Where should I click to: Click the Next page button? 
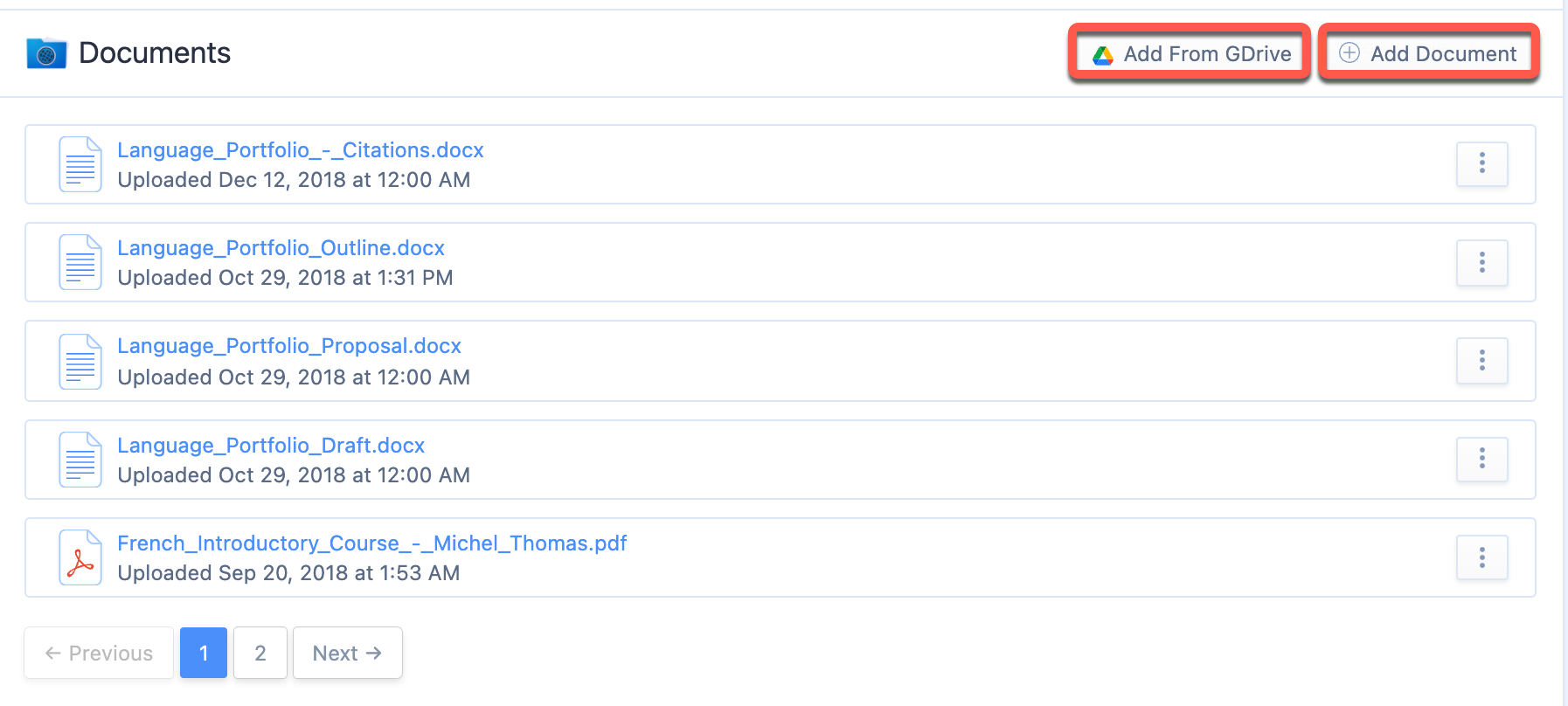click(x=348, y=653)
